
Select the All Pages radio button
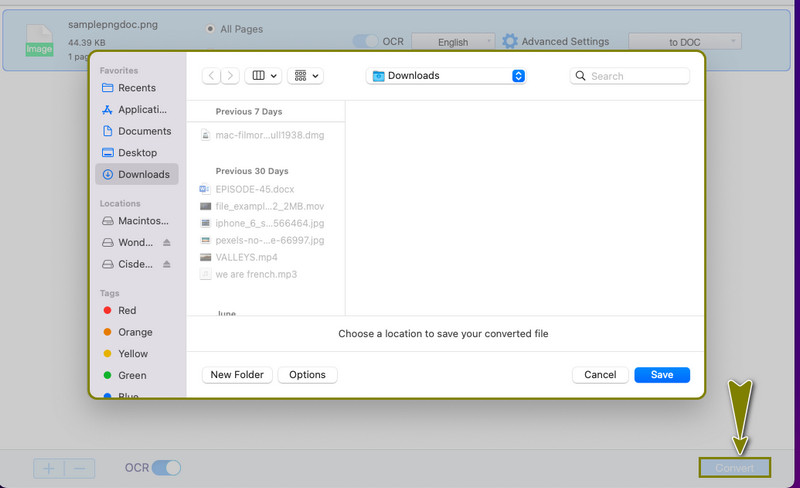(x=209, y=29)
